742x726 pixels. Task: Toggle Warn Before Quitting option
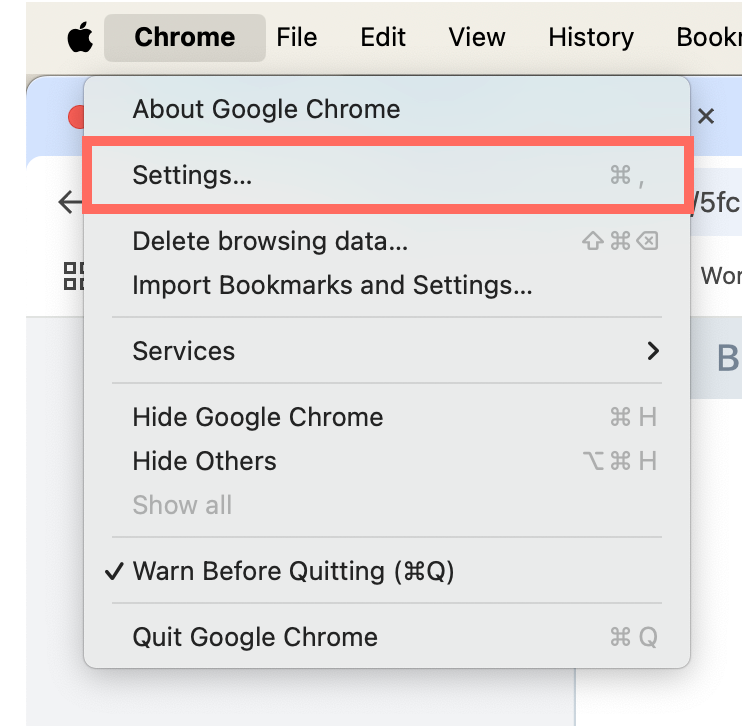[x=293, y=571]
